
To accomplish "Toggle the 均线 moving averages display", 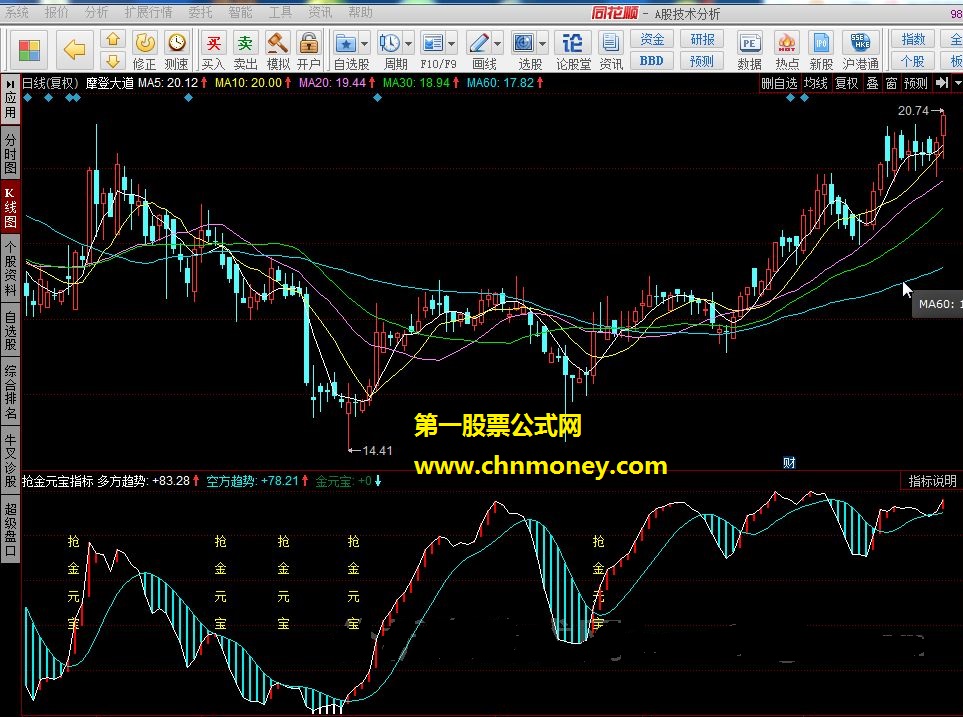I will pos(816,83).
